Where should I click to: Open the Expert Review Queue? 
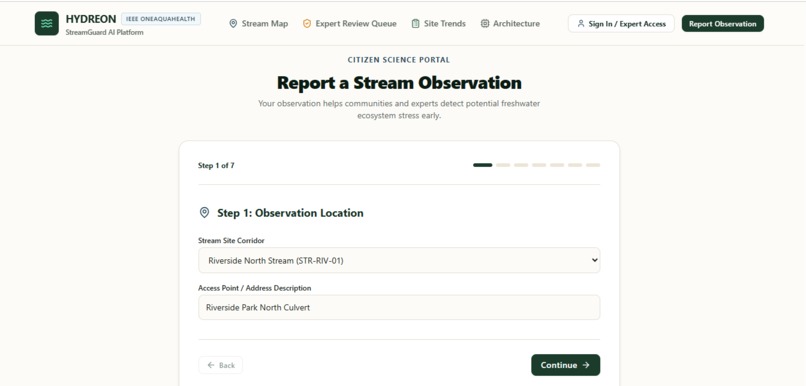pos(350,24)
